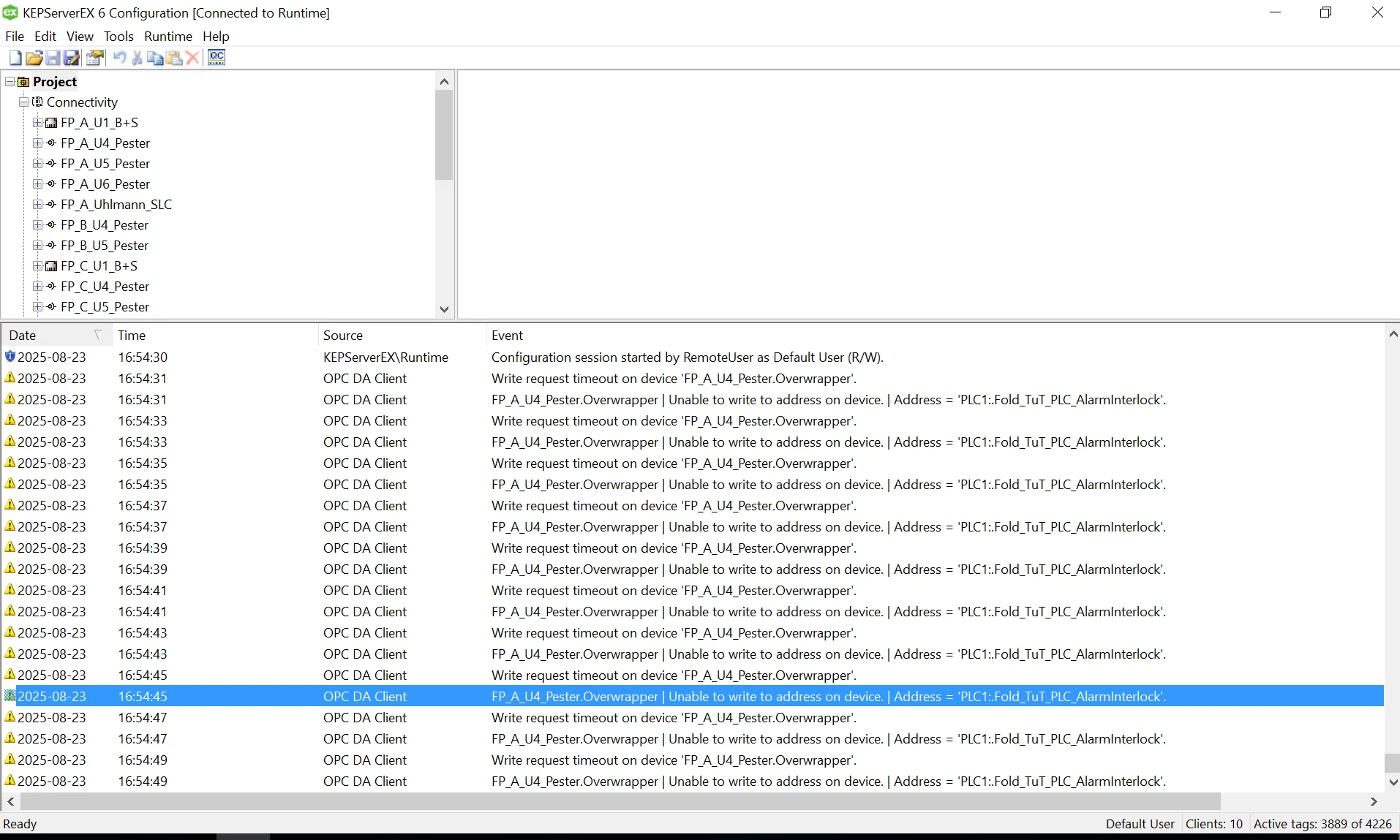Screen dimensions: 1400x840
Task: Sort log by Time column header
Action: click(x=215, y=336)
